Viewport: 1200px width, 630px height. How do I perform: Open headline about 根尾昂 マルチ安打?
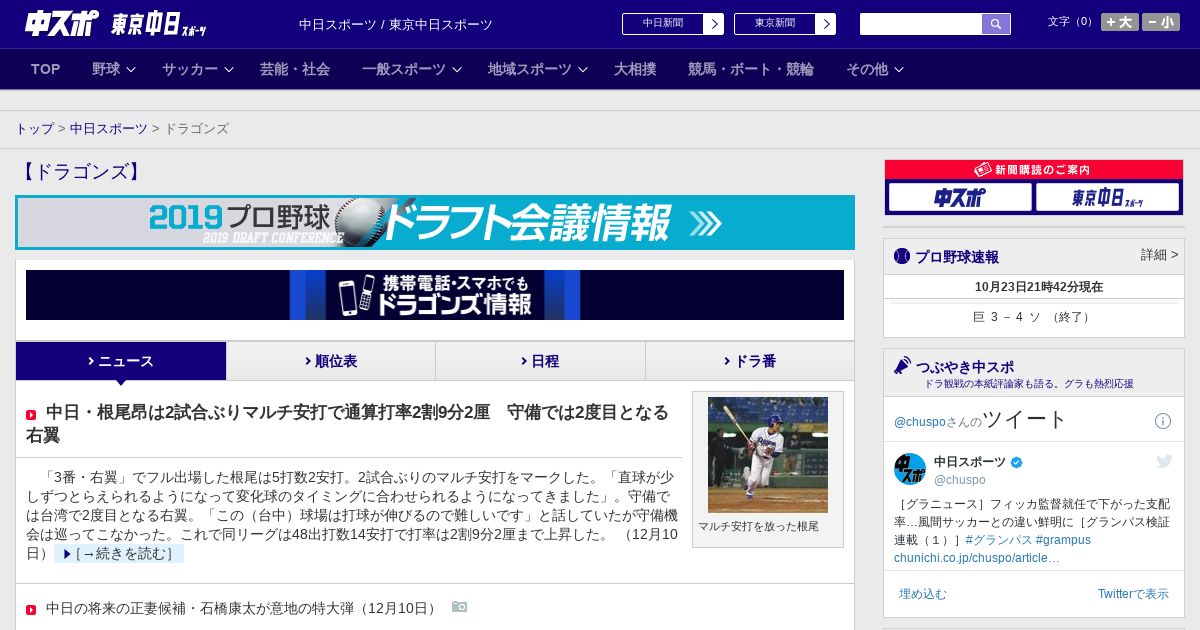tap(348, 423)
